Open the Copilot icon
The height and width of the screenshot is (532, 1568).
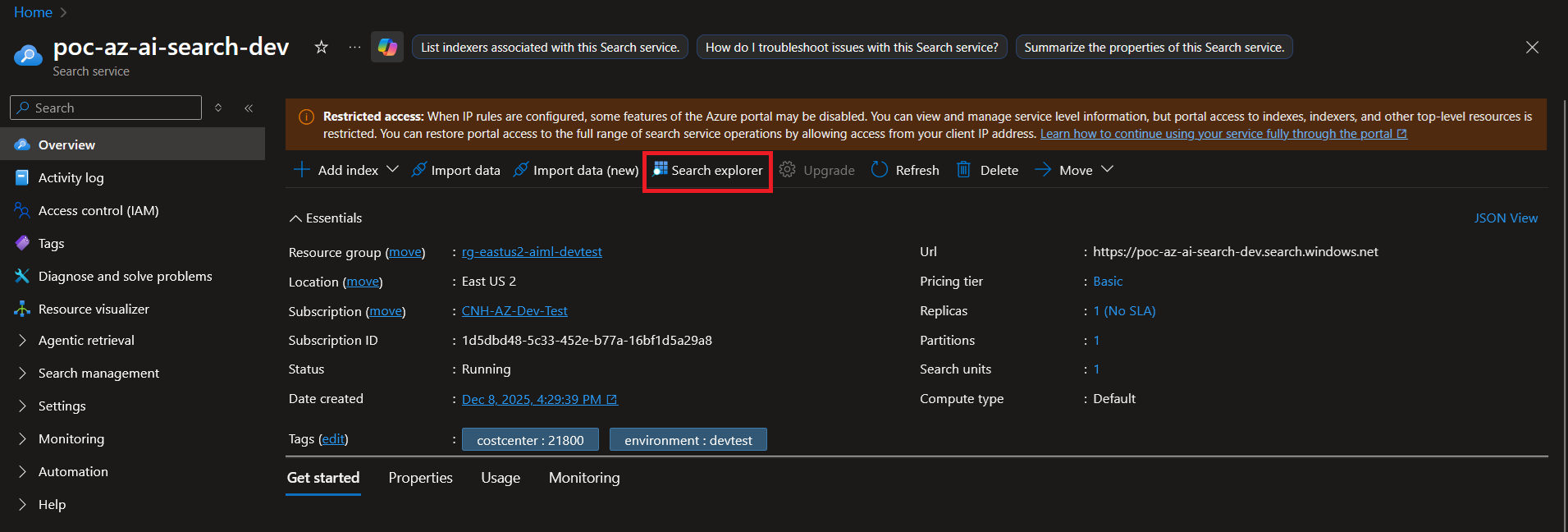coord(387,48)
